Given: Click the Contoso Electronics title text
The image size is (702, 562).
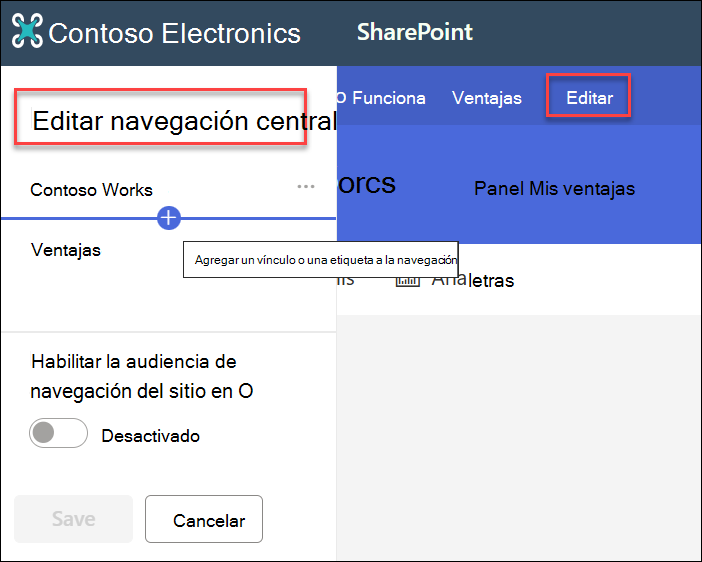Looking at the screenshot, I should click(174, 33).
